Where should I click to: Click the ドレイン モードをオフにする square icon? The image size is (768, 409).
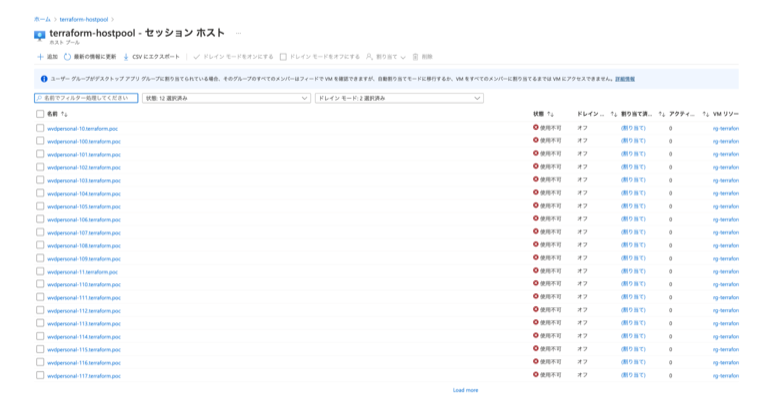coord(283,57)
